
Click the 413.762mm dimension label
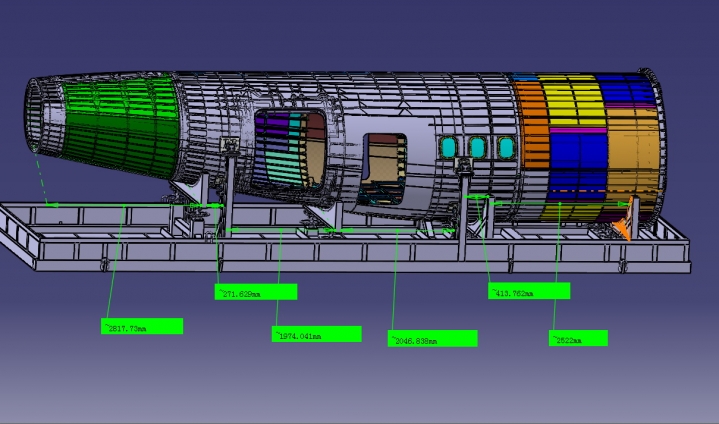528,292
